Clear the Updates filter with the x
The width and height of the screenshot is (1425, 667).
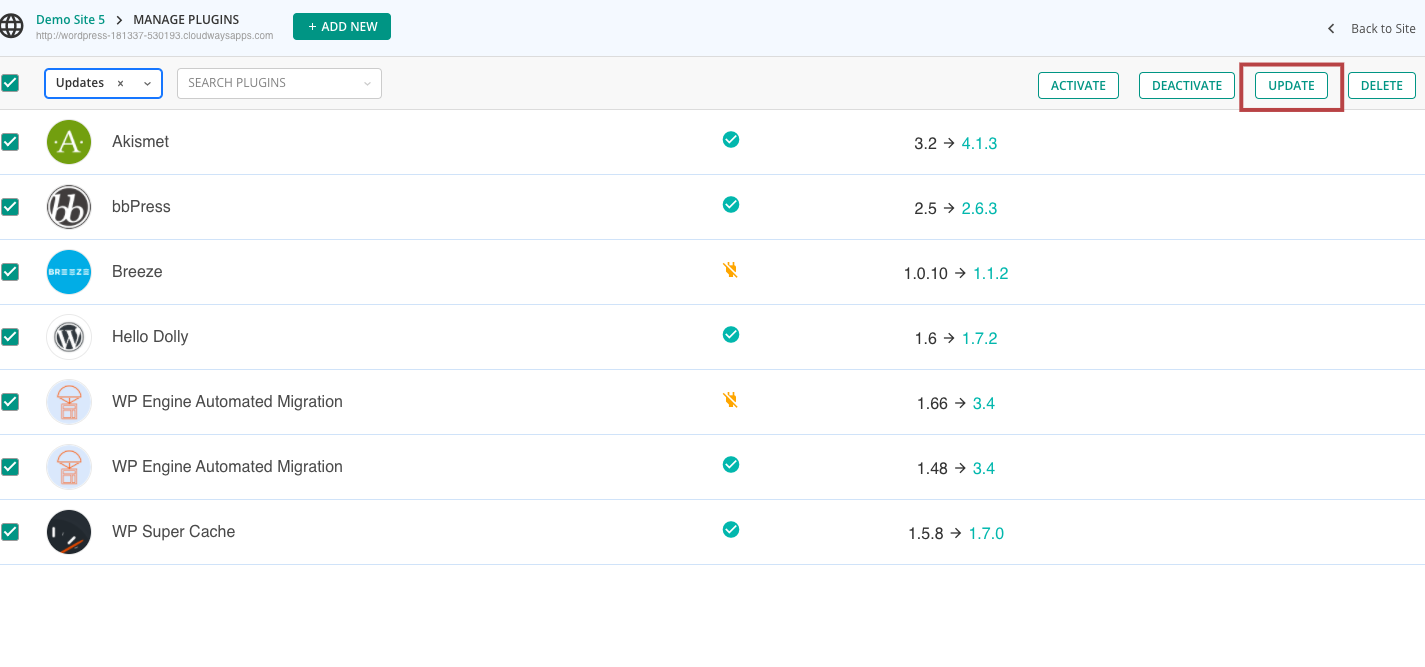click(x=120, y=84)
